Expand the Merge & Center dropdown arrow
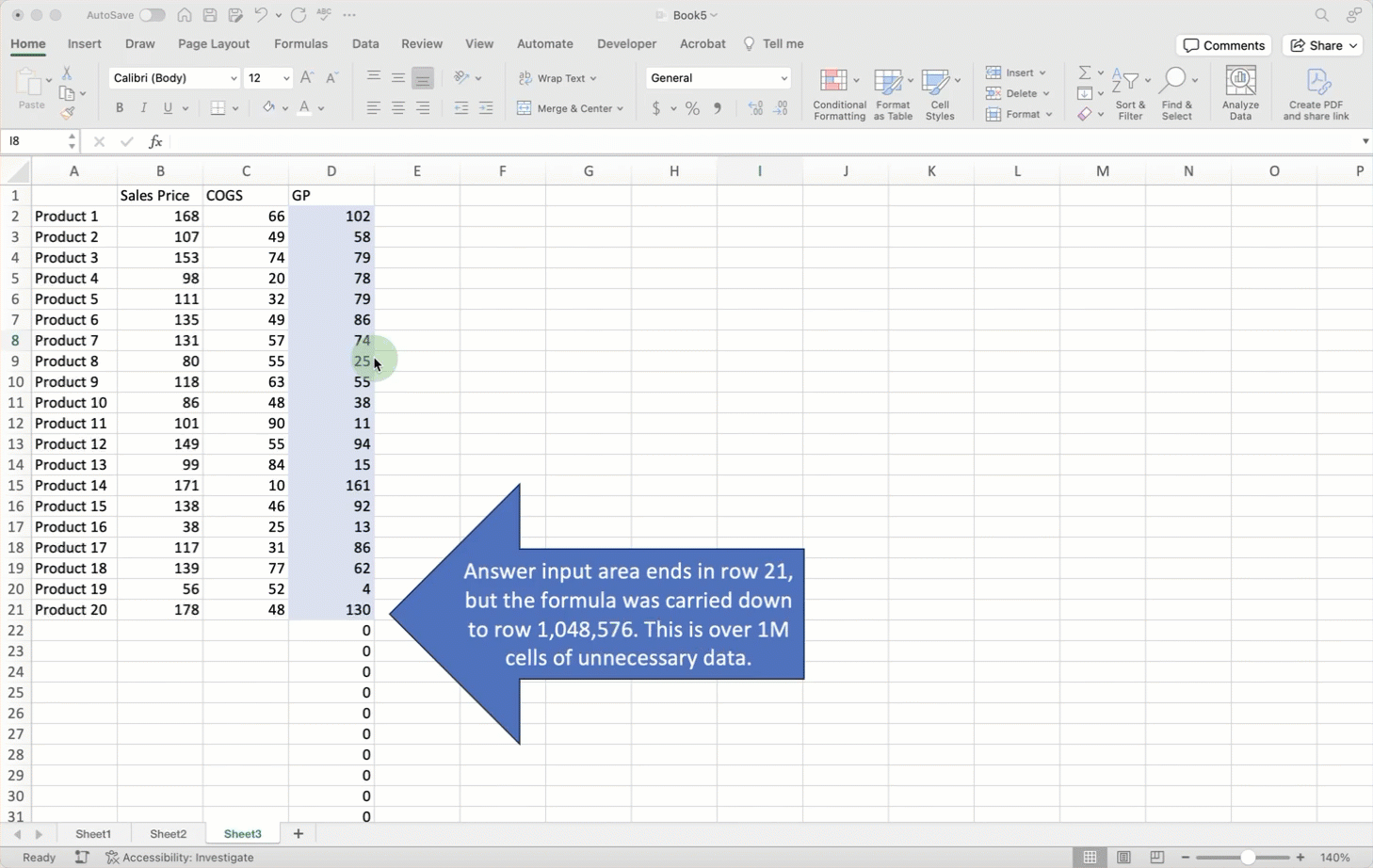The width and height of the screenshot is (1373, 868). [x=621, y=109]
